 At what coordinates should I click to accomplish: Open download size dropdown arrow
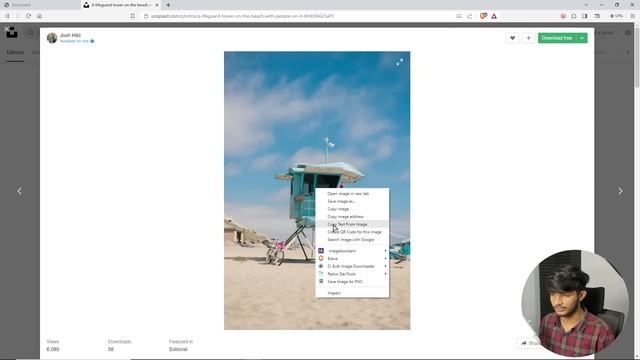582,38
